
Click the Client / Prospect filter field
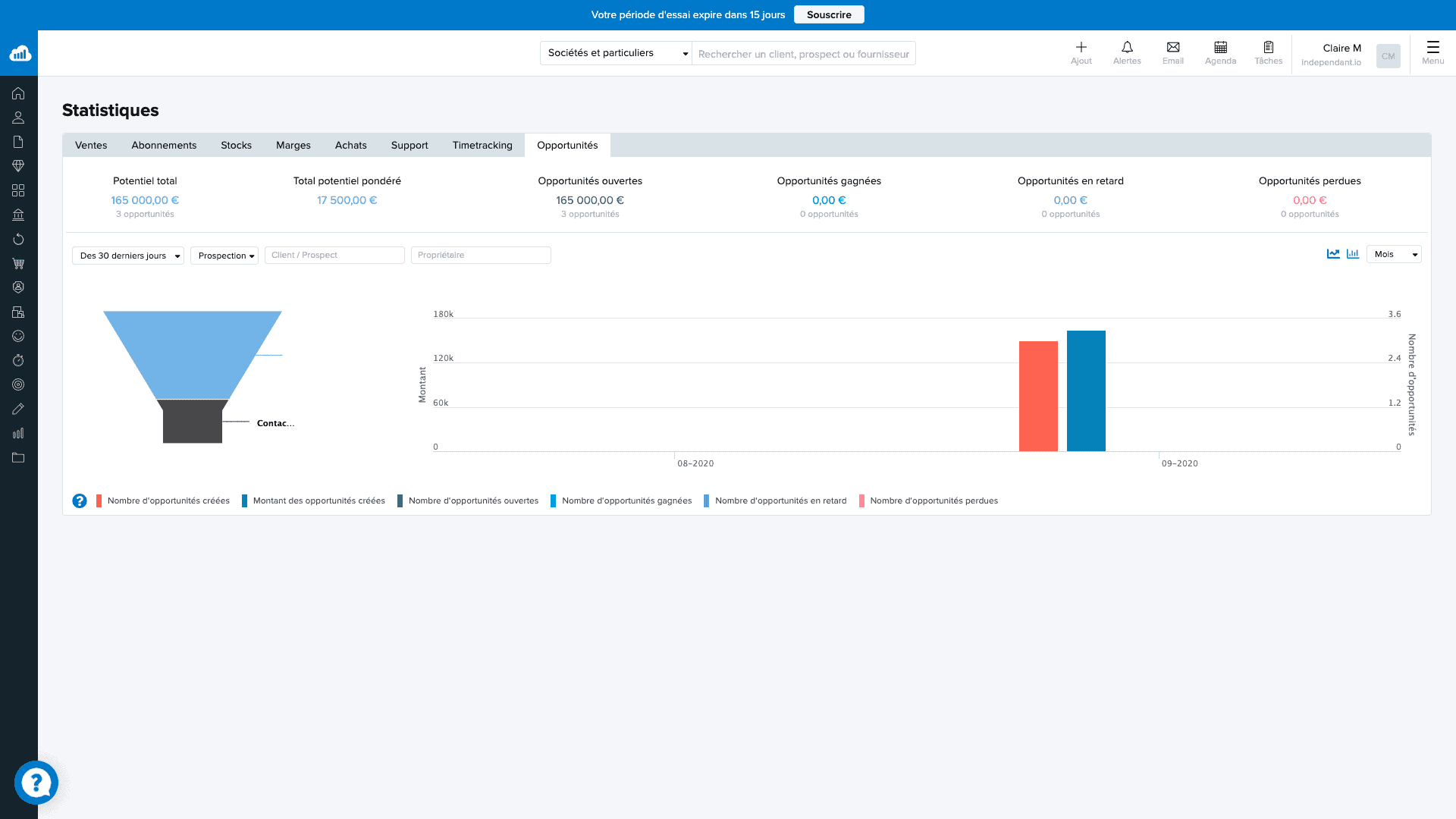(x=334, y=255)
